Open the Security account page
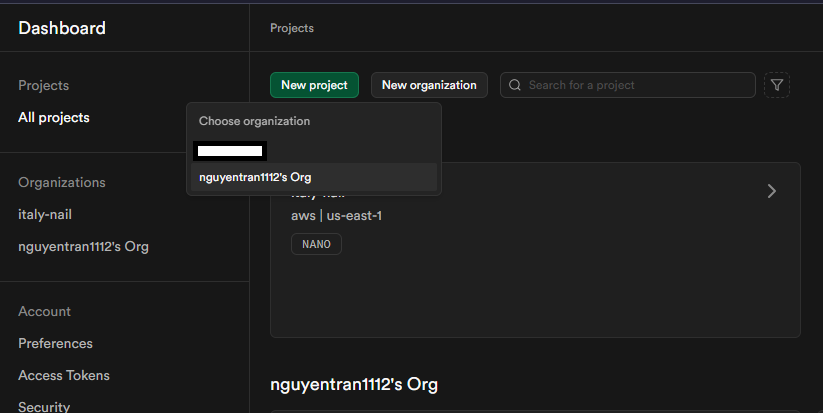The width and height of the screenshot is (823, 413). [x=44, y=406]
